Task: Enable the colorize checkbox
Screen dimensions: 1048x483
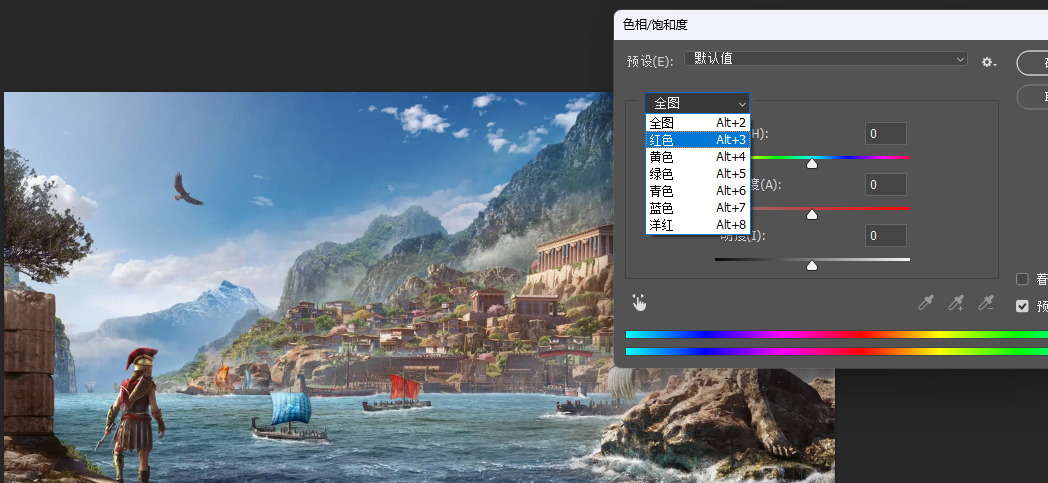Action: click(1022, 279)
